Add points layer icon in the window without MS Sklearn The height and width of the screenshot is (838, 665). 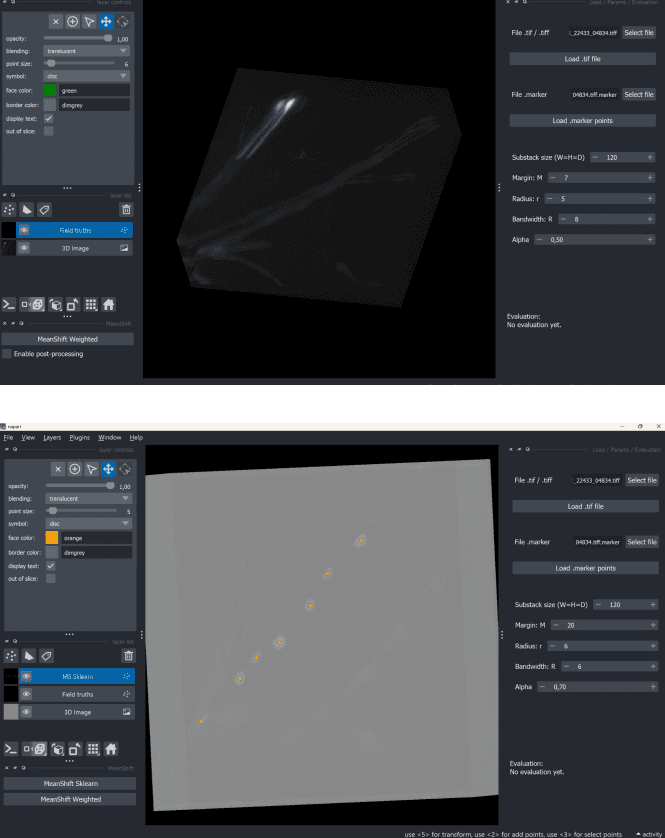click(9, 210)
